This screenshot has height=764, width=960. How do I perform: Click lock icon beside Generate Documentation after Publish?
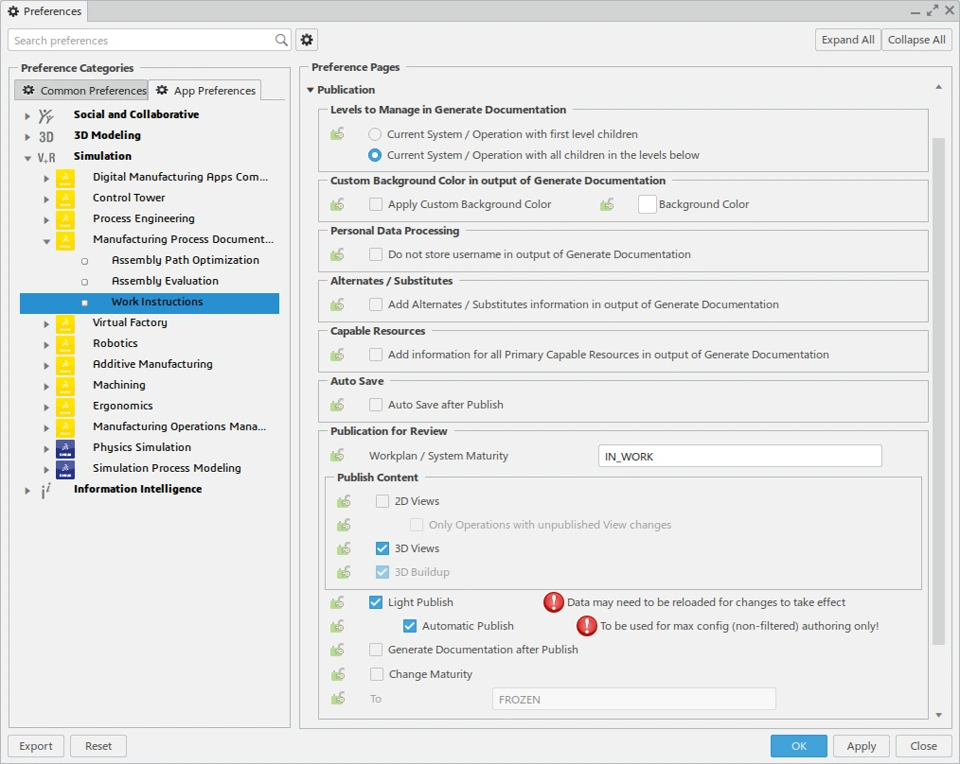click(337, 650)
